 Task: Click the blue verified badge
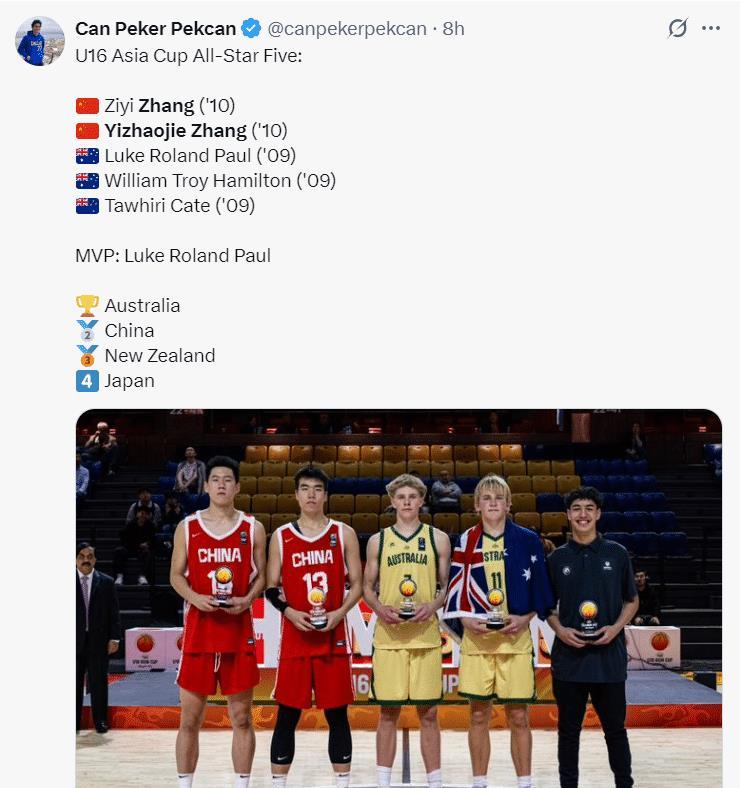254,29
